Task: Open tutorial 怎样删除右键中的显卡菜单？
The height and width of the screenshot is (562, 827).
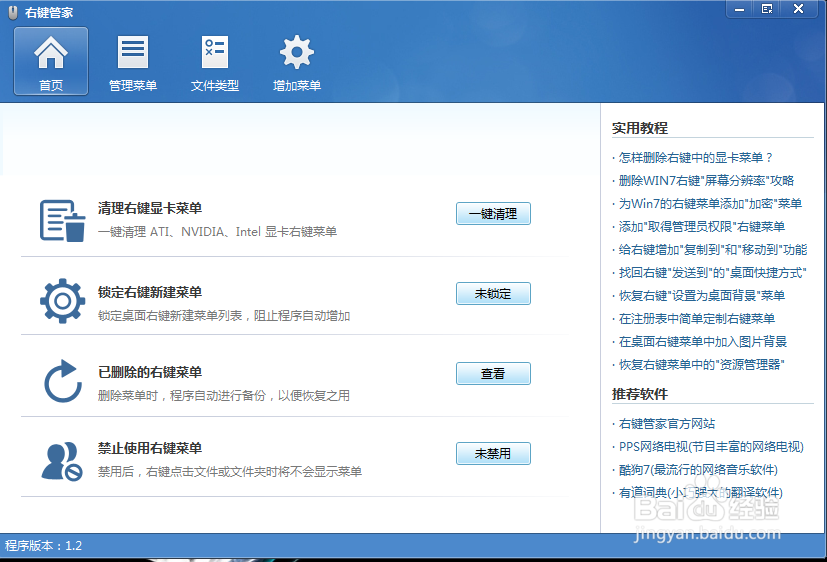Action: point(696,158)
